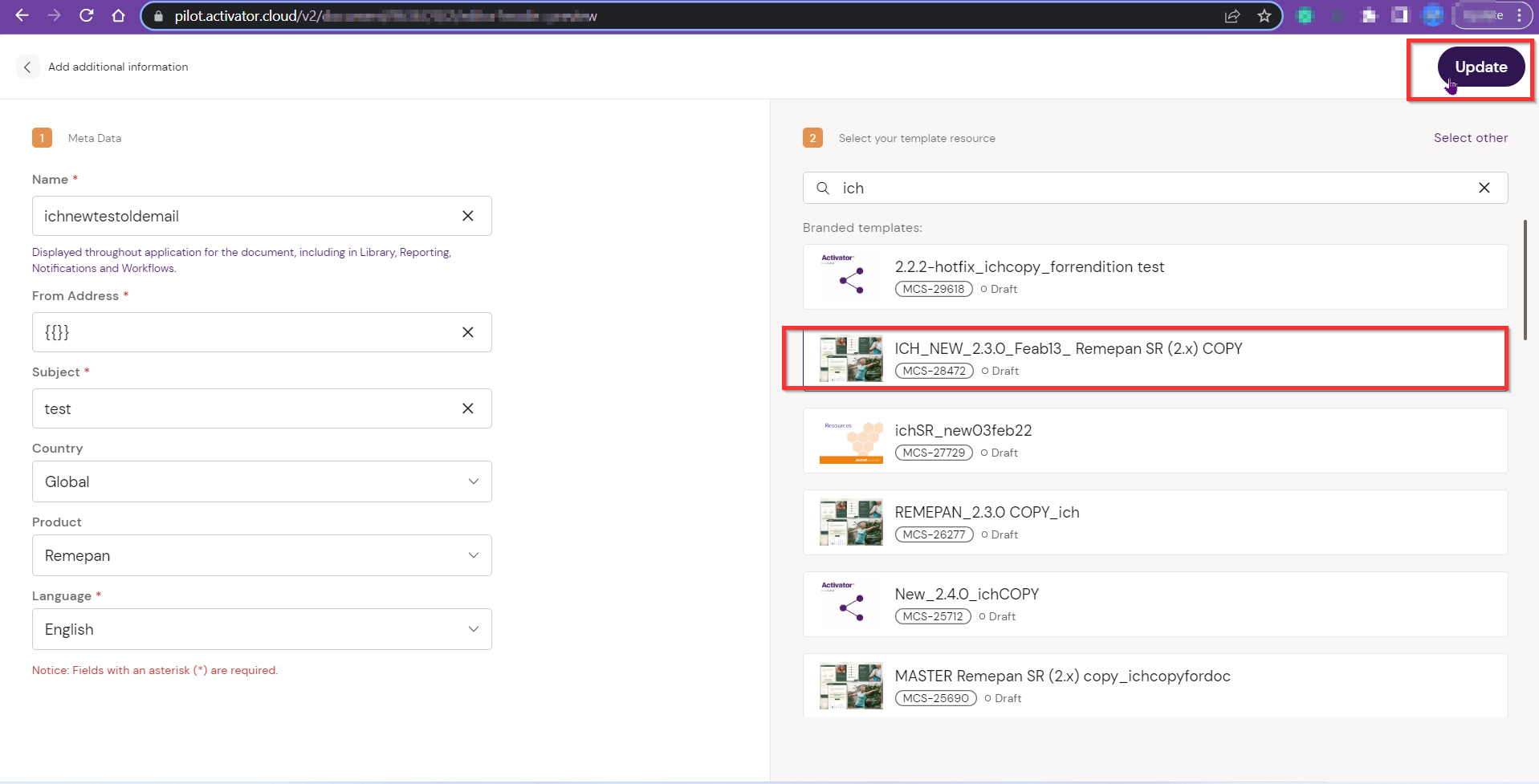The height and width of the screenshot is (784, 1539).
Task: Click the back arrow beside Add additional information
Action: click(x=27, y=67)
